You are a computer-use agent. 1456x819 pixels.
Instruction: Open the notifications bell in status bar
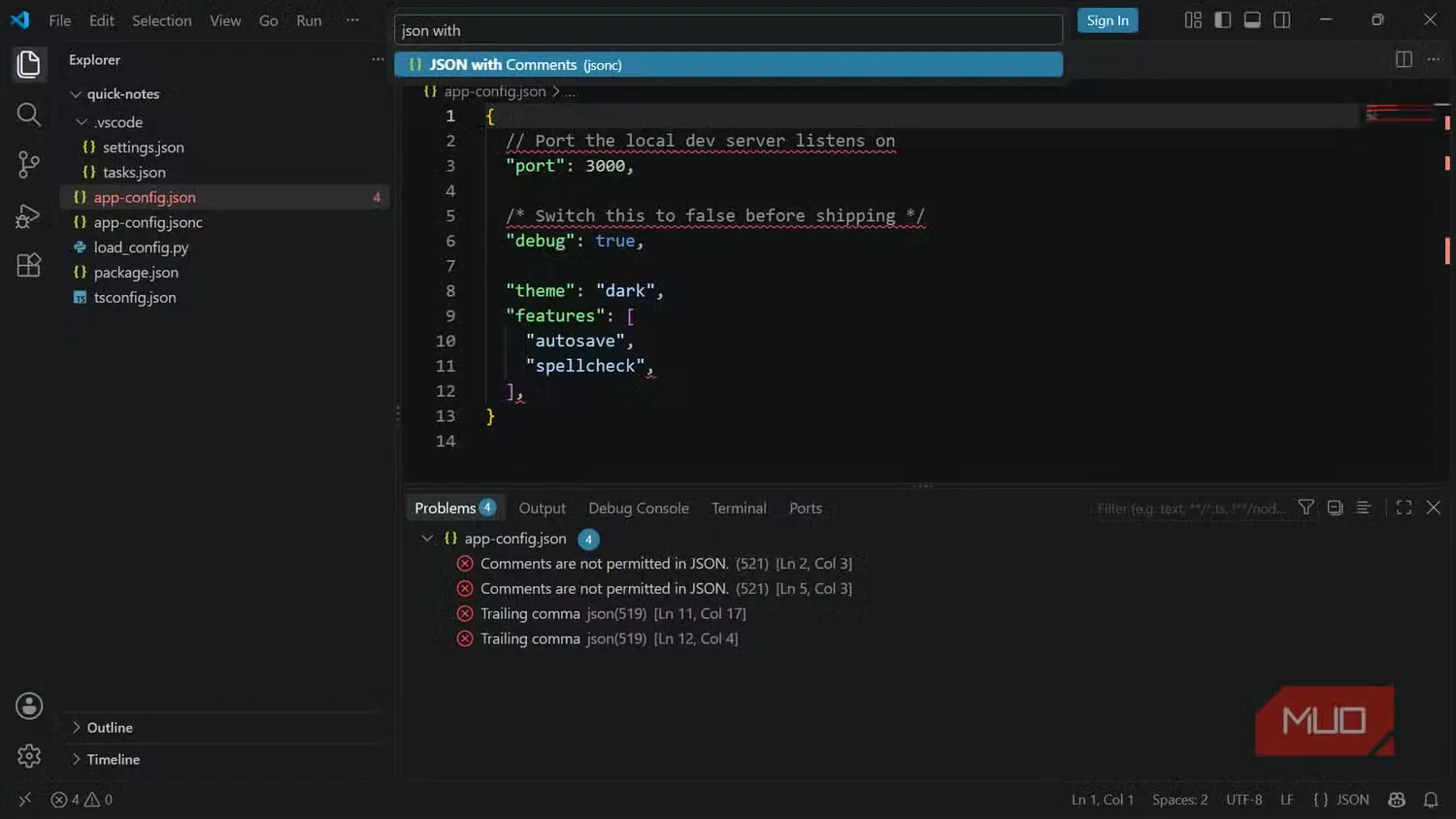click(x=1431, y=800)
